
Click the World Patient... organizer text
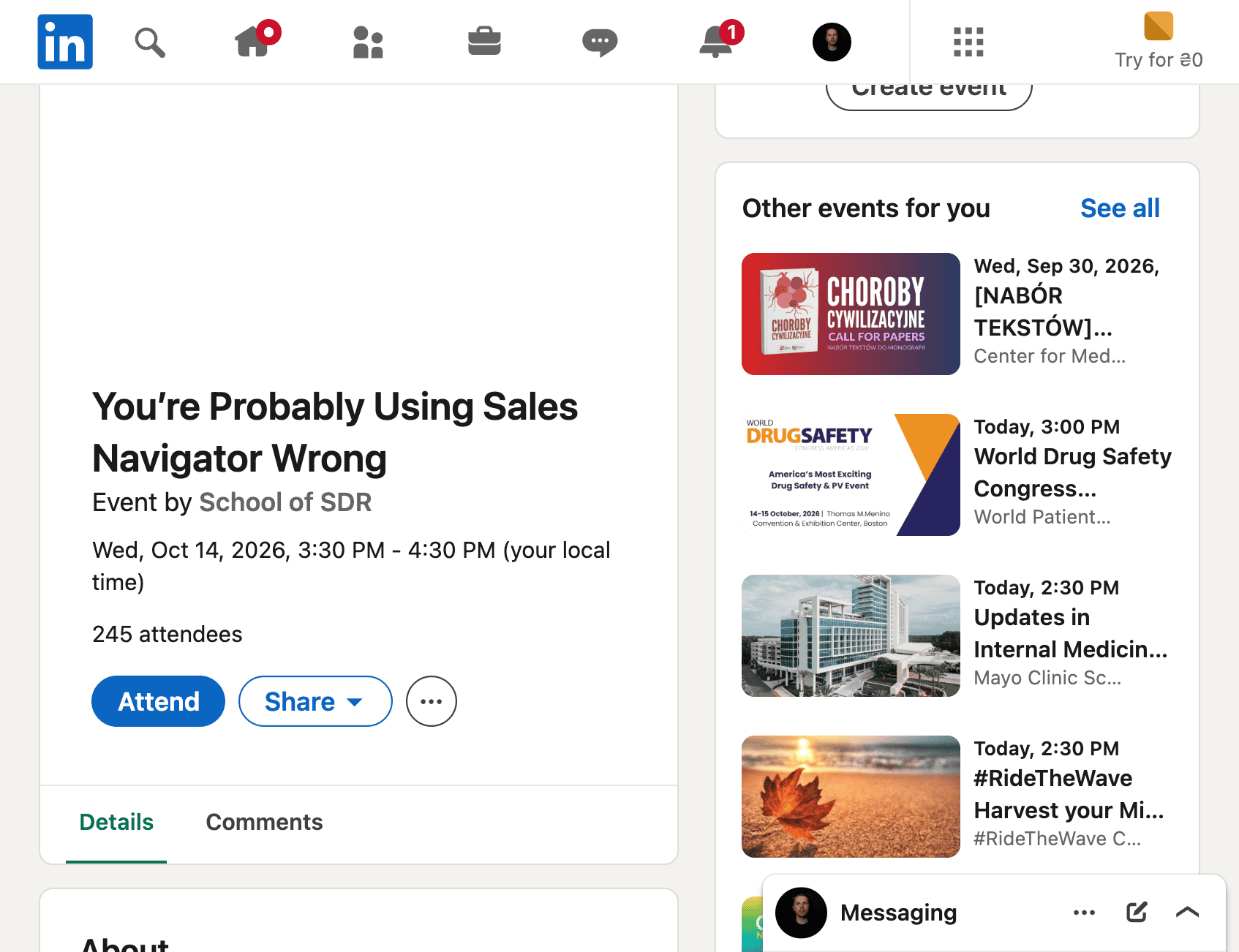(1042, 517)
